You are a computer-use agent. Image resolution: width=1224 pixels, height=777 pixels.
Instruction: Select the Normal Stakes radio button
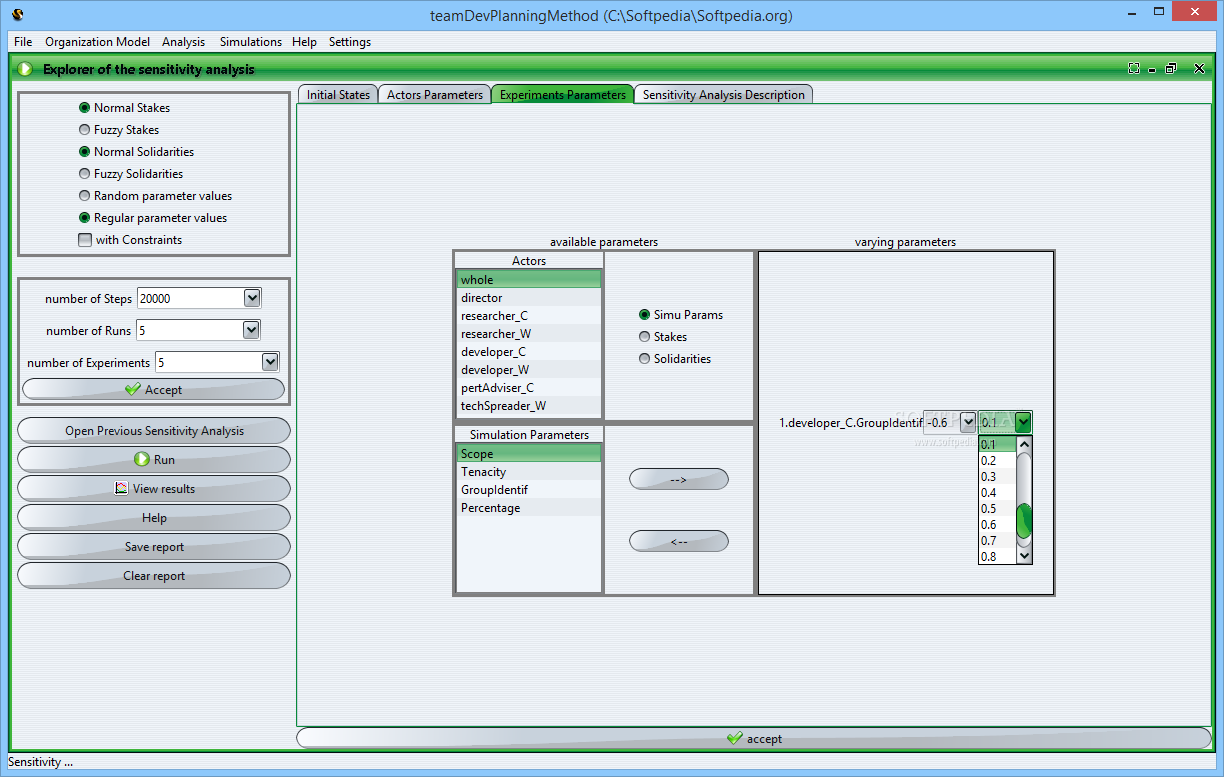pyautogui.click(x=84, y=108)
